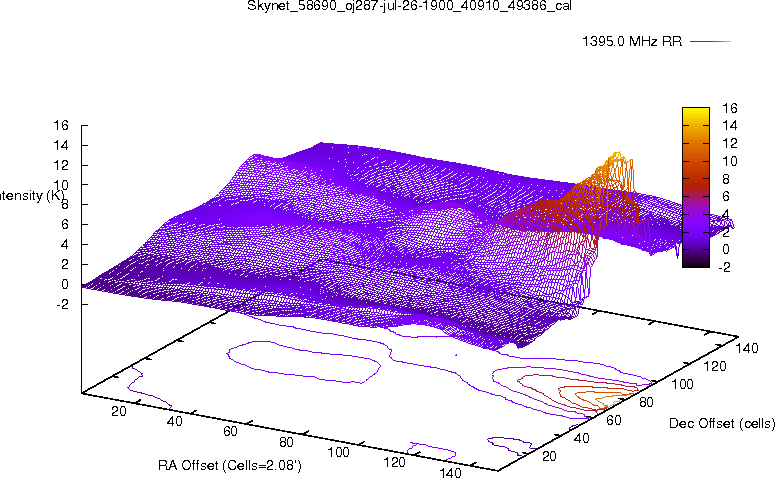775x478 pixels.
Task: Click the 2 tick on the intensity axis
Action: coord(65,264)
